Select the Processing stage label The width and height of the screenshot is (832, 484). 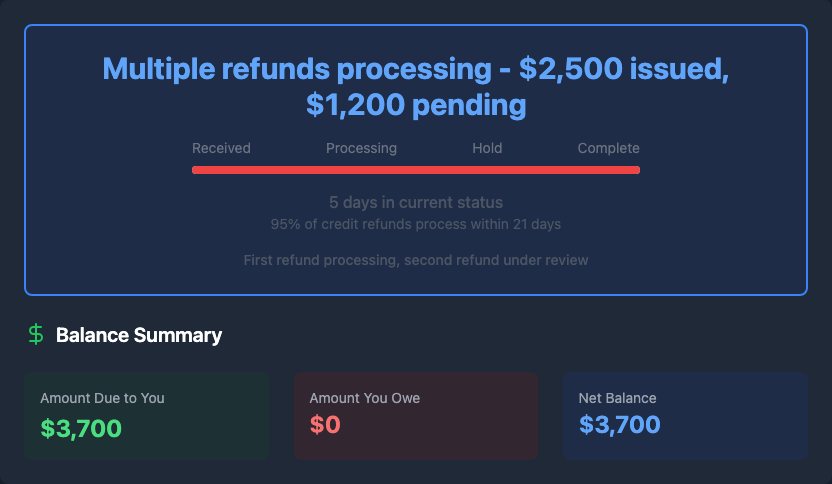pos(361,148)
